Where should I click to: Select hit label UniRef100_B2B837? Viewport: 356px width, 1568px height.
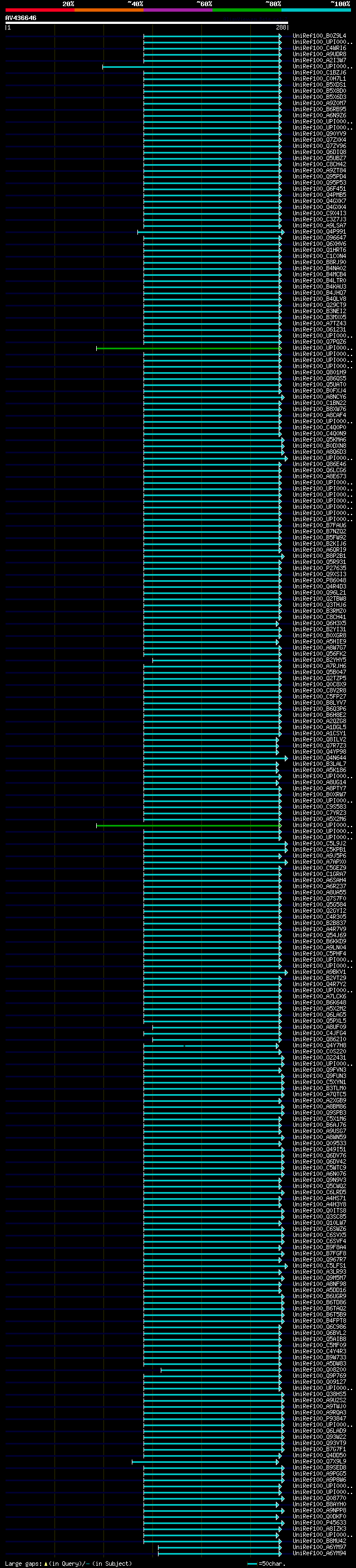pyautogui.click(x=319, y=923)
